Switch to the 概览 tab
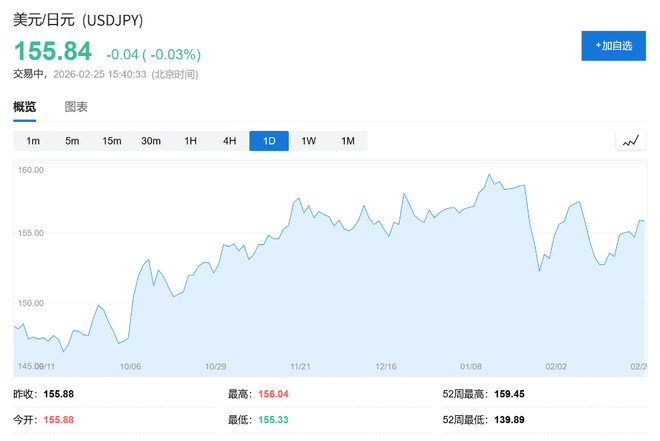This screenshot has height=441, width=660. tap(25, 107)
